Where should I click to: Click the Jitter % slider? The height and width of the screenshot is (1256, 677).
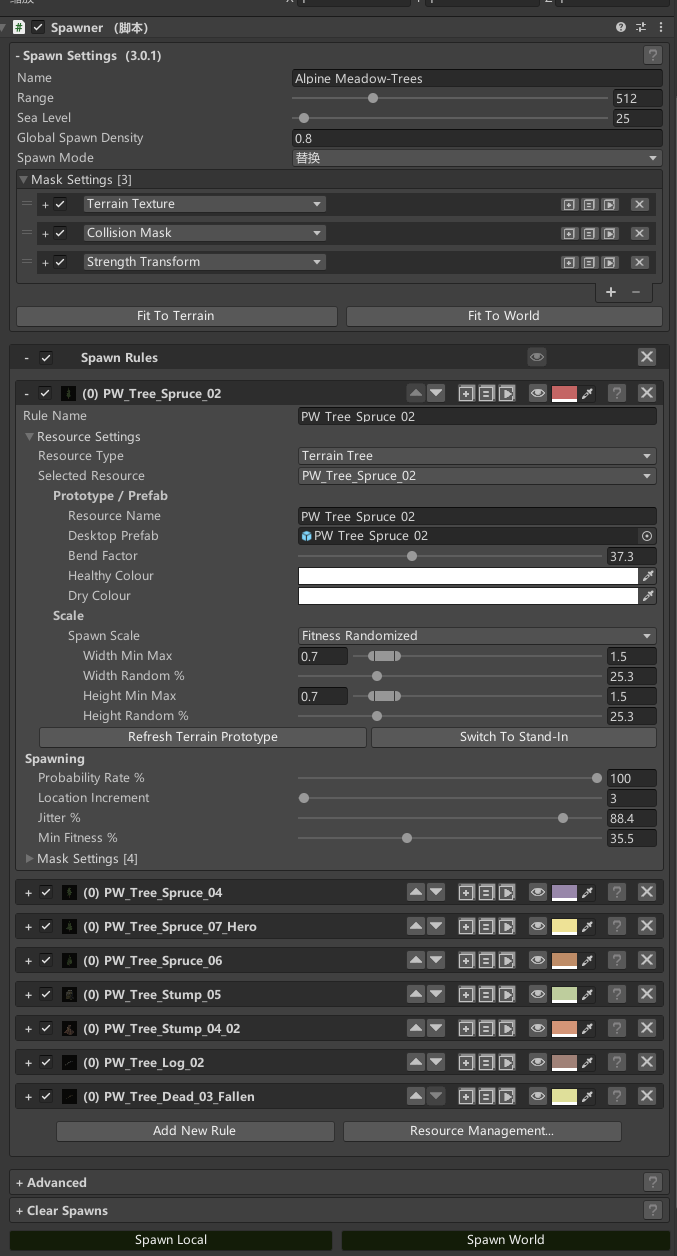tap(450, 818)
